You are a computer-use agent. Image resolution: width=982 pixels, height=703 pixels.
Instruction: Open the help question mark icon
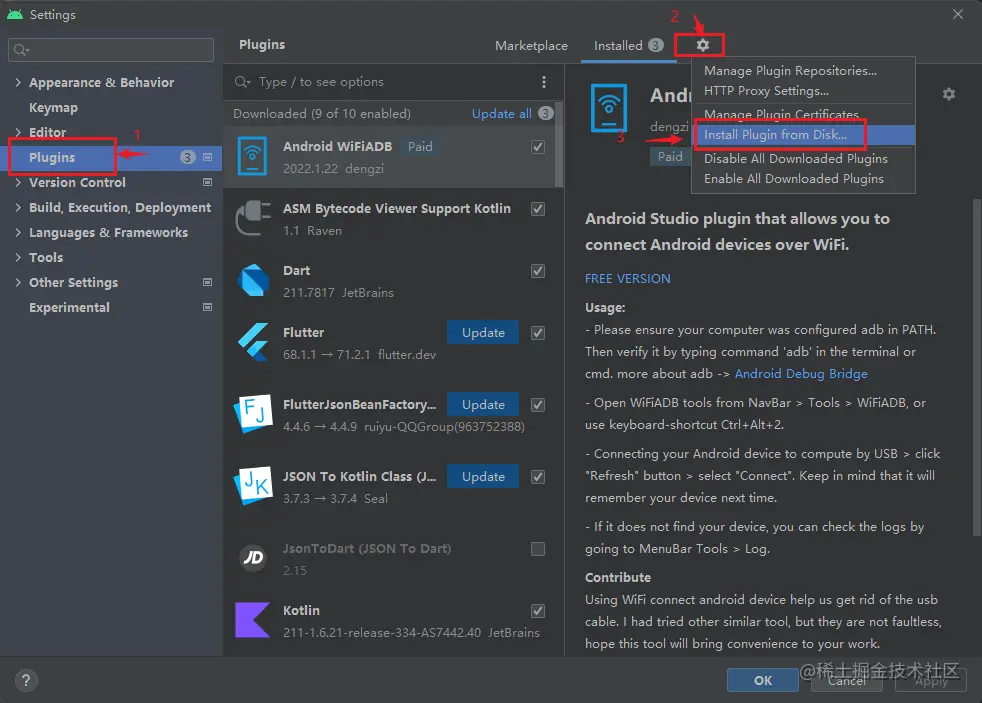point(26,680)
